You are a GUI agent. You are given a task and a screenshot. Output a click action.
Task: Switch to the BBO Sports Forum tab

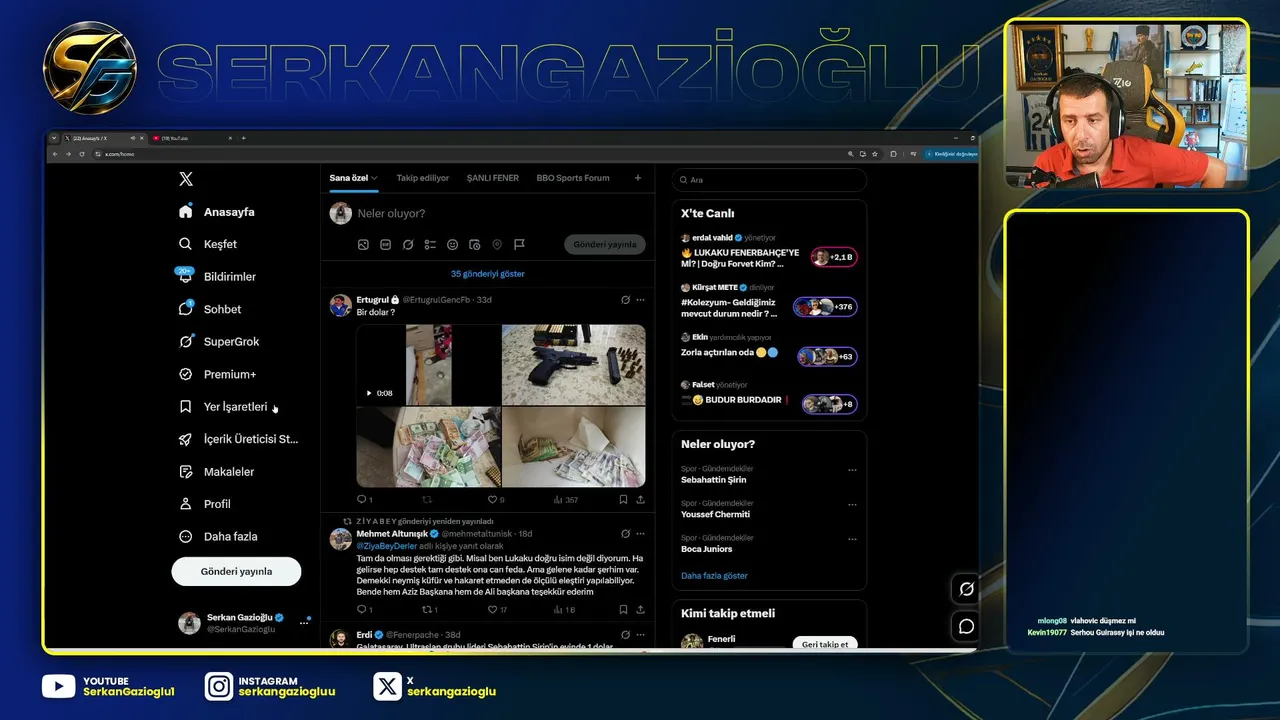573,178
